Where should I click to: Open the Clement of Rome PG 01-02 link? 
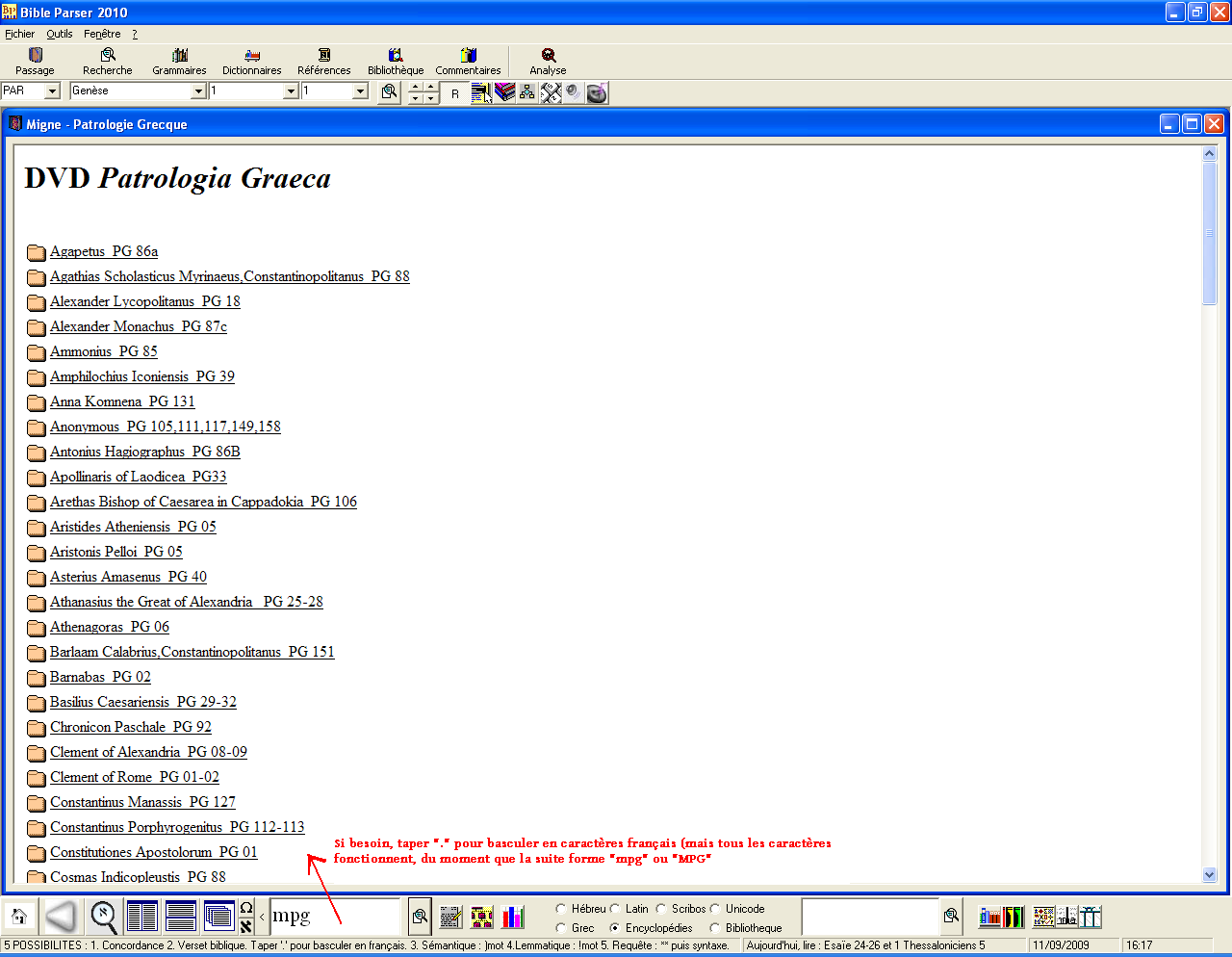135,777
